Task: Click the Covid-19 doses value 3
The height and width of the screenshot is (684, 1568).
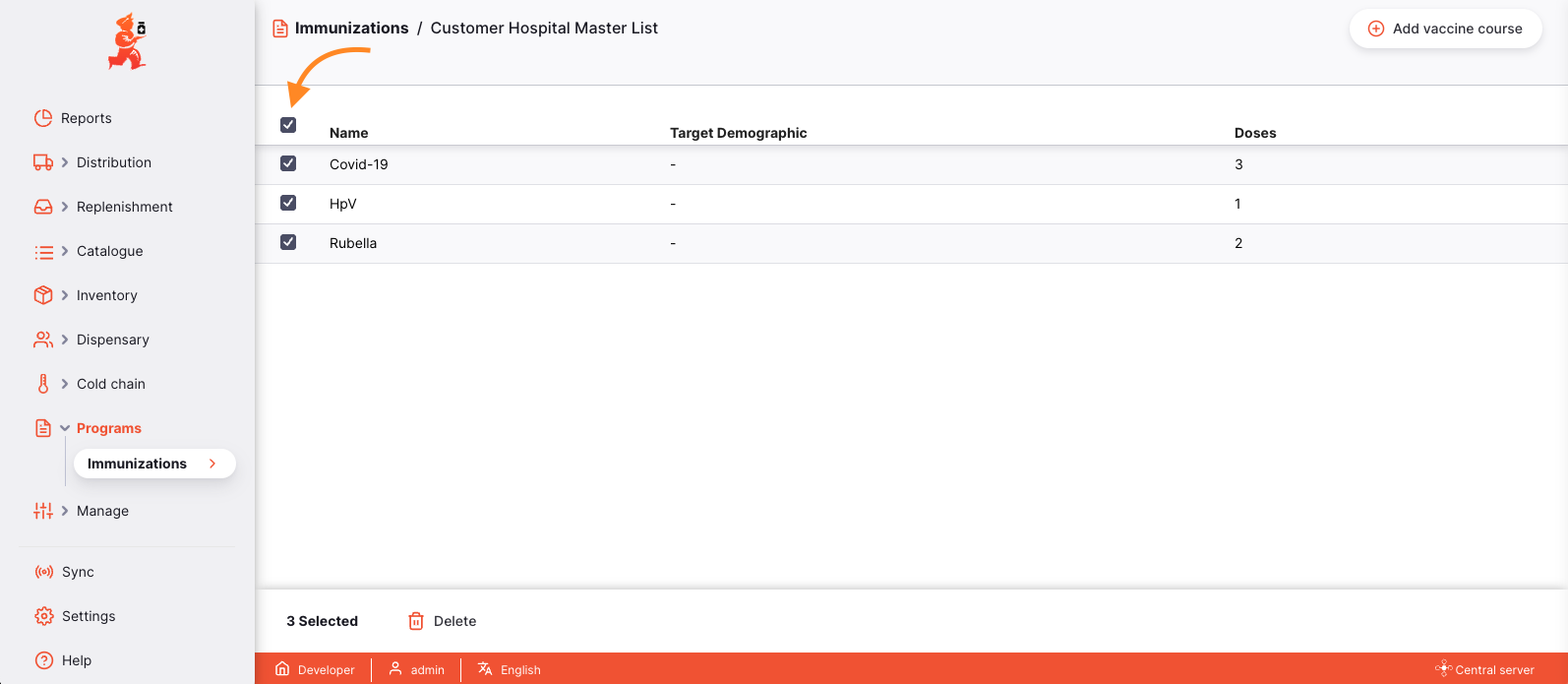Action: click(x=1238, y=164)
